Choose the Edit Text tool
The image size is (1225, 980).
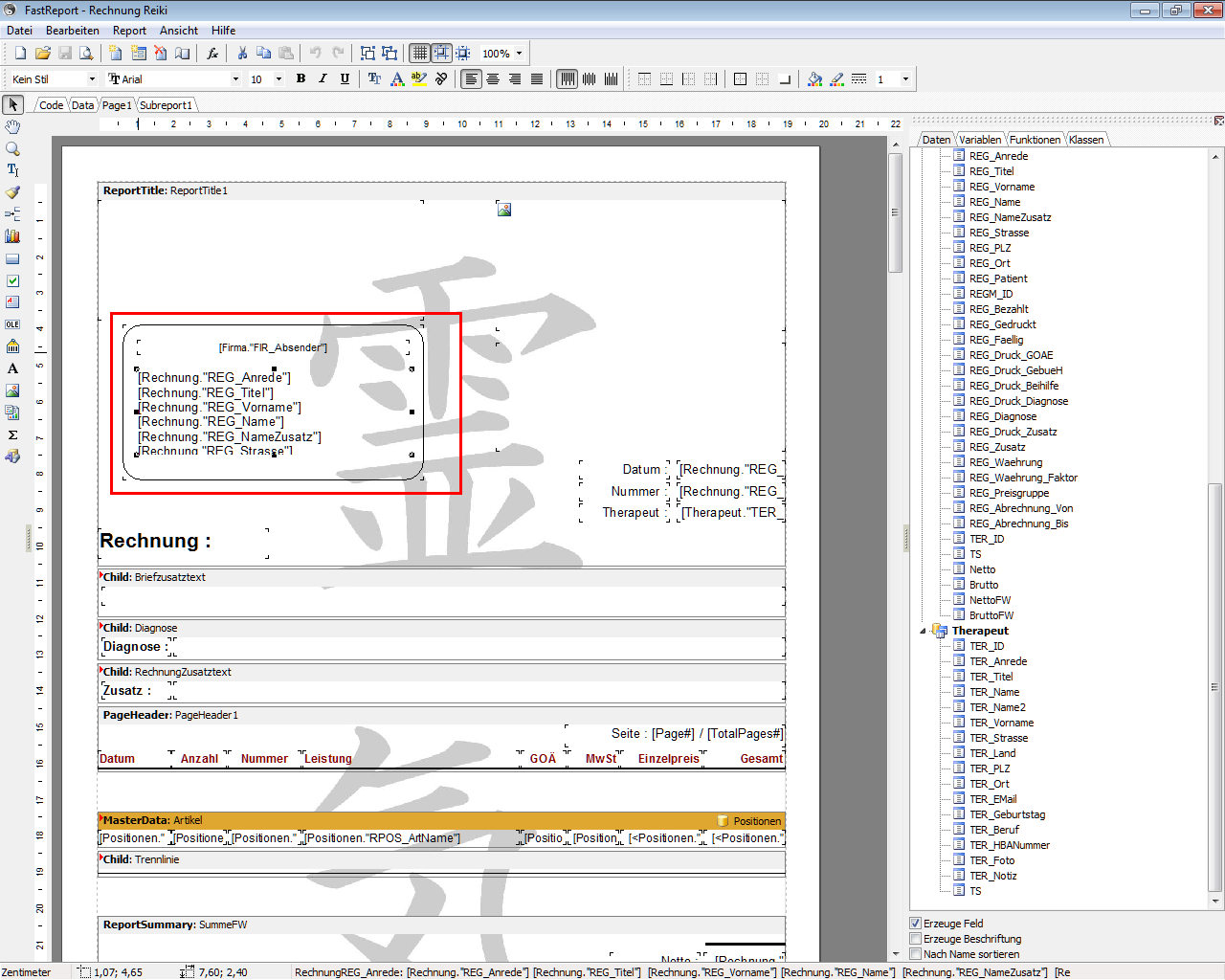12,170
